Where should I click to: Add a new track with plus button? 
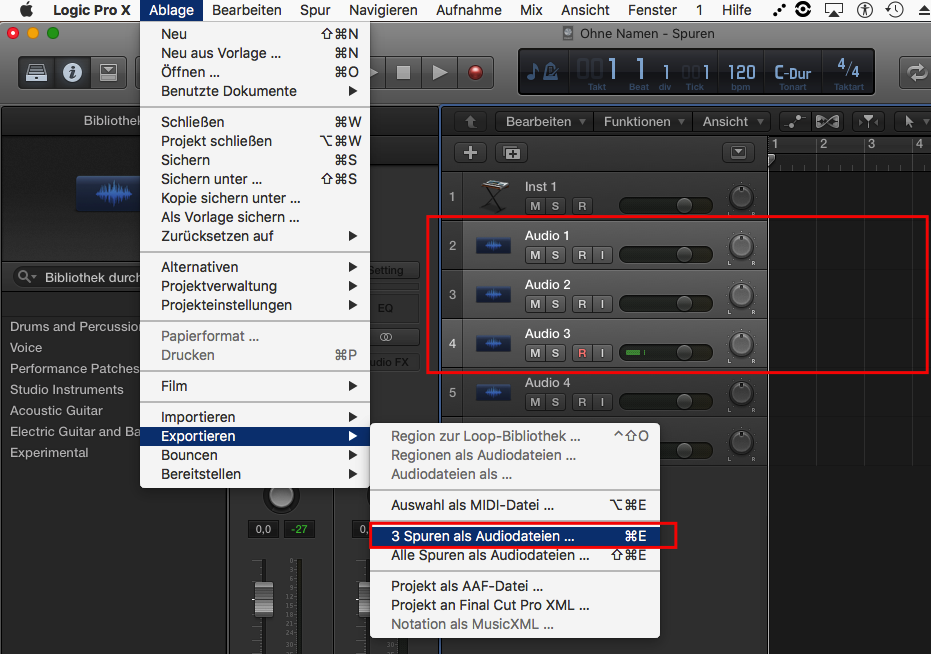click(470, 153)
